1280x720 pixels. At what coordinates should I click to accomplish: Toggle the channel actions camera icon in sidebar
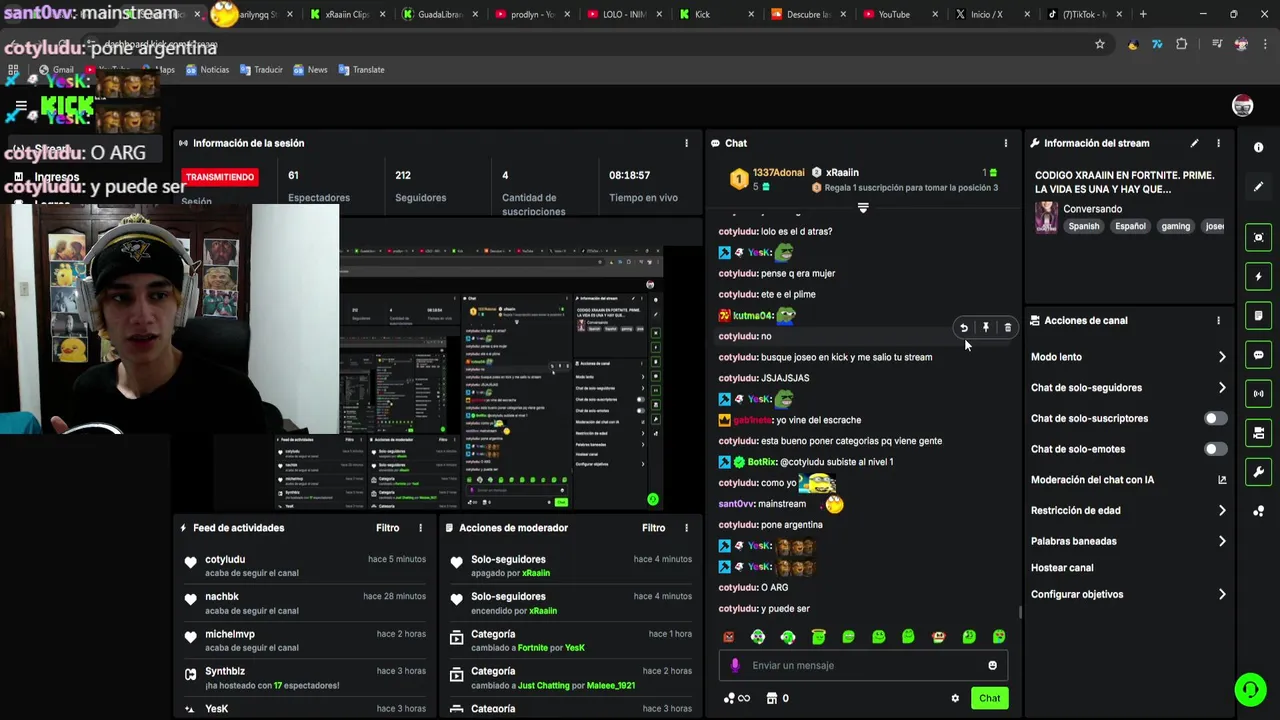coord(1258,433)
